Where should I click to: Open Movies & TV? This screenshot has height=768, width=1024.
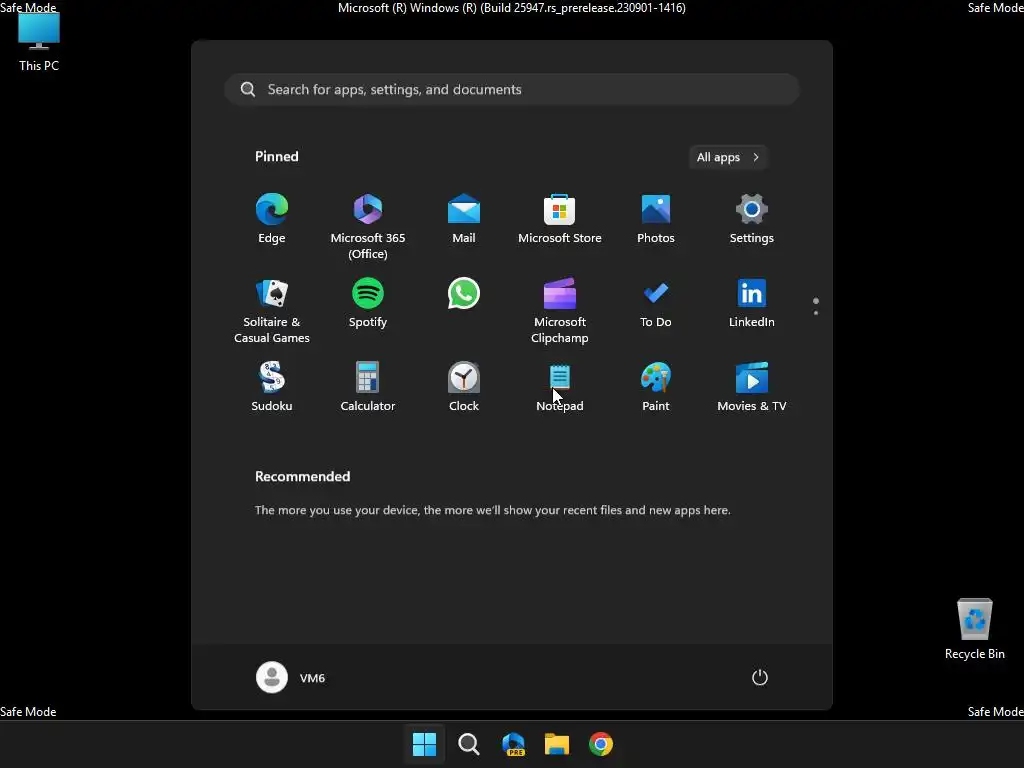pyautogui.click(x=752, y=387)
